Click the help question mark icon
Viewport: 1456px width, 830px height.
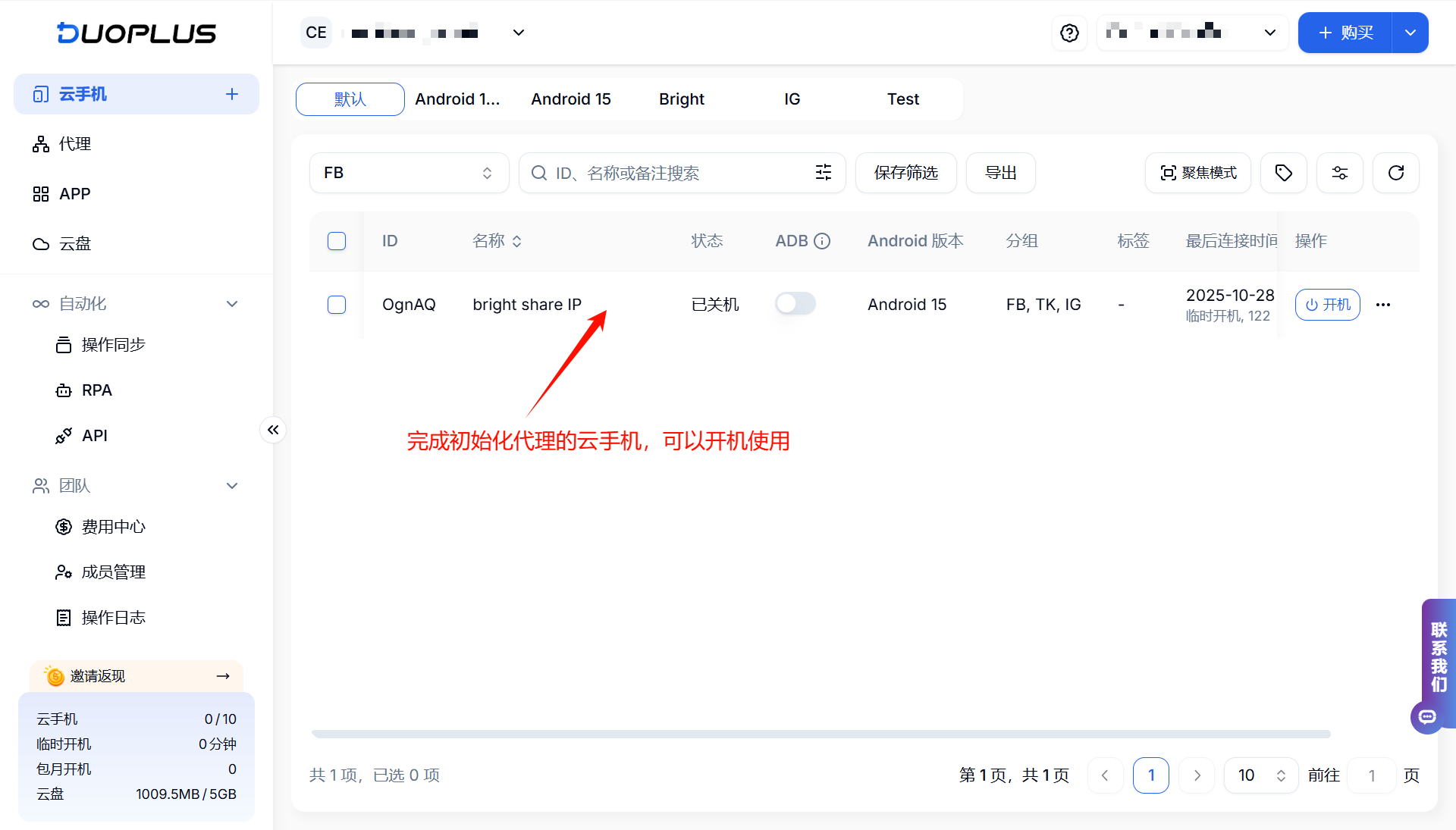pos(1069,33)
